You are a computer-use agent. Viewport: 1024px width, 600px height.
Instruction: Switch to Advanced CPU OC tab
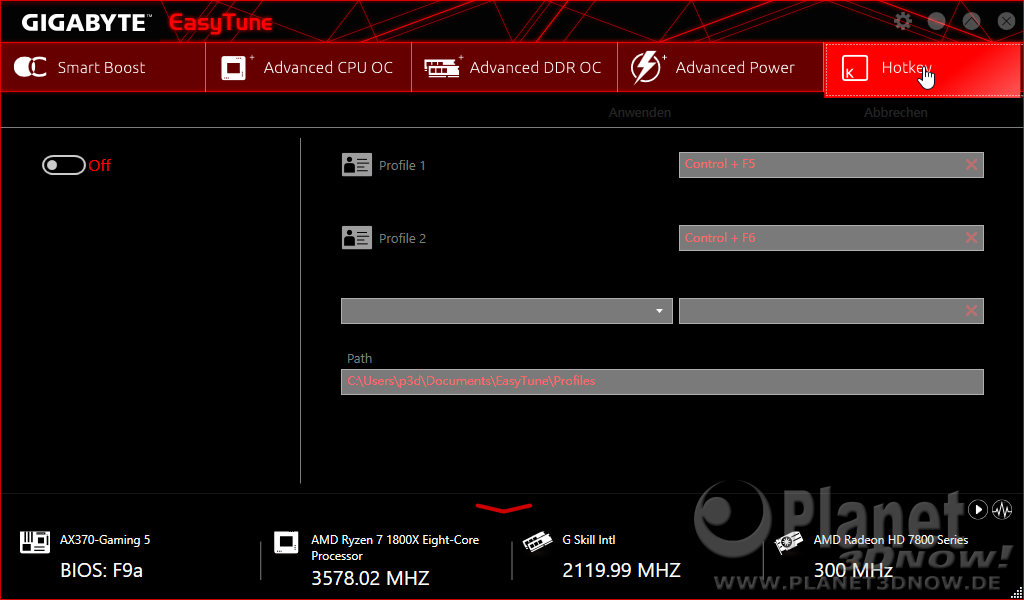pyautogui.click(x=308, y=67)
